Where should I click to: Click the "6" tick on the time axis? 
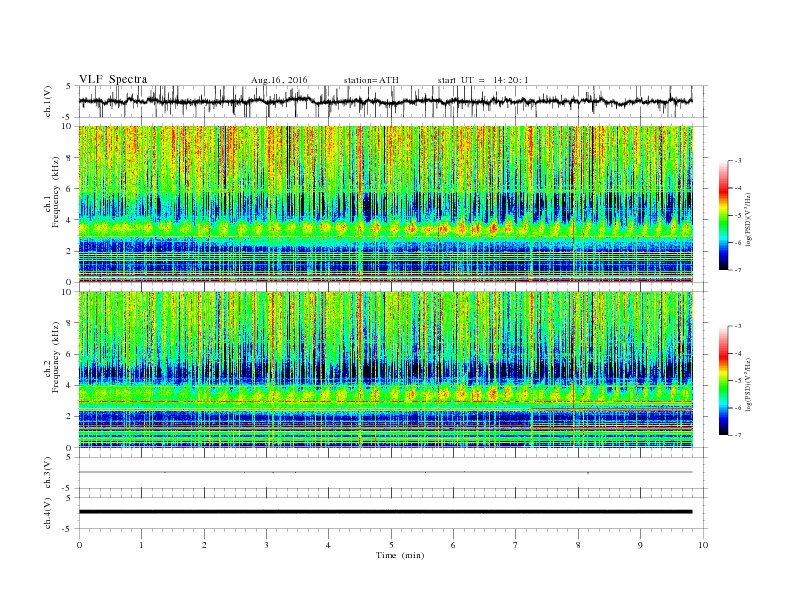click(x=453, y=545)
